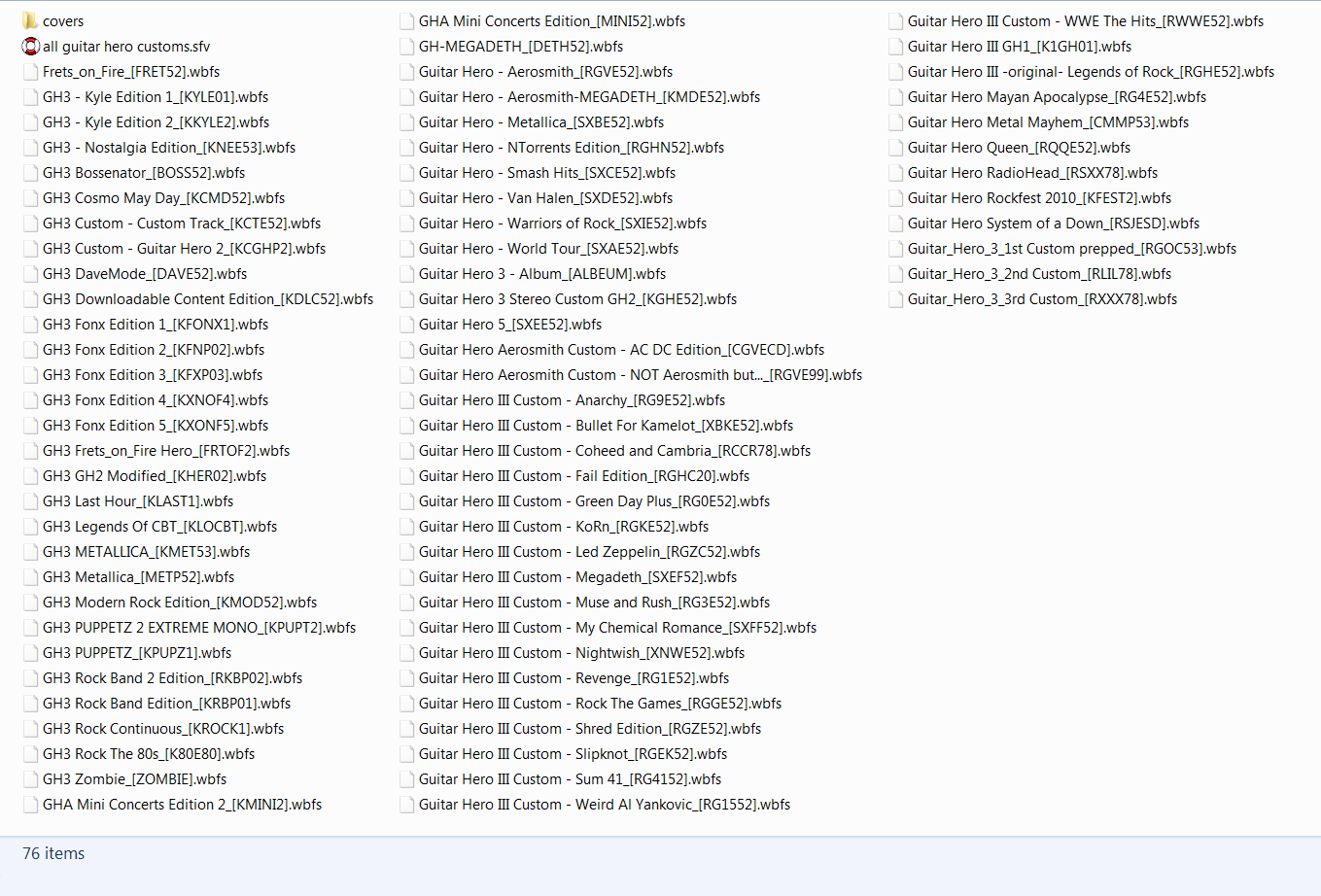Select GH3 - Nostalgia Edition_[KNEE53].wbfs file name
The height and width of the screenshot is (896, 1321).
(x=169, y=147)
